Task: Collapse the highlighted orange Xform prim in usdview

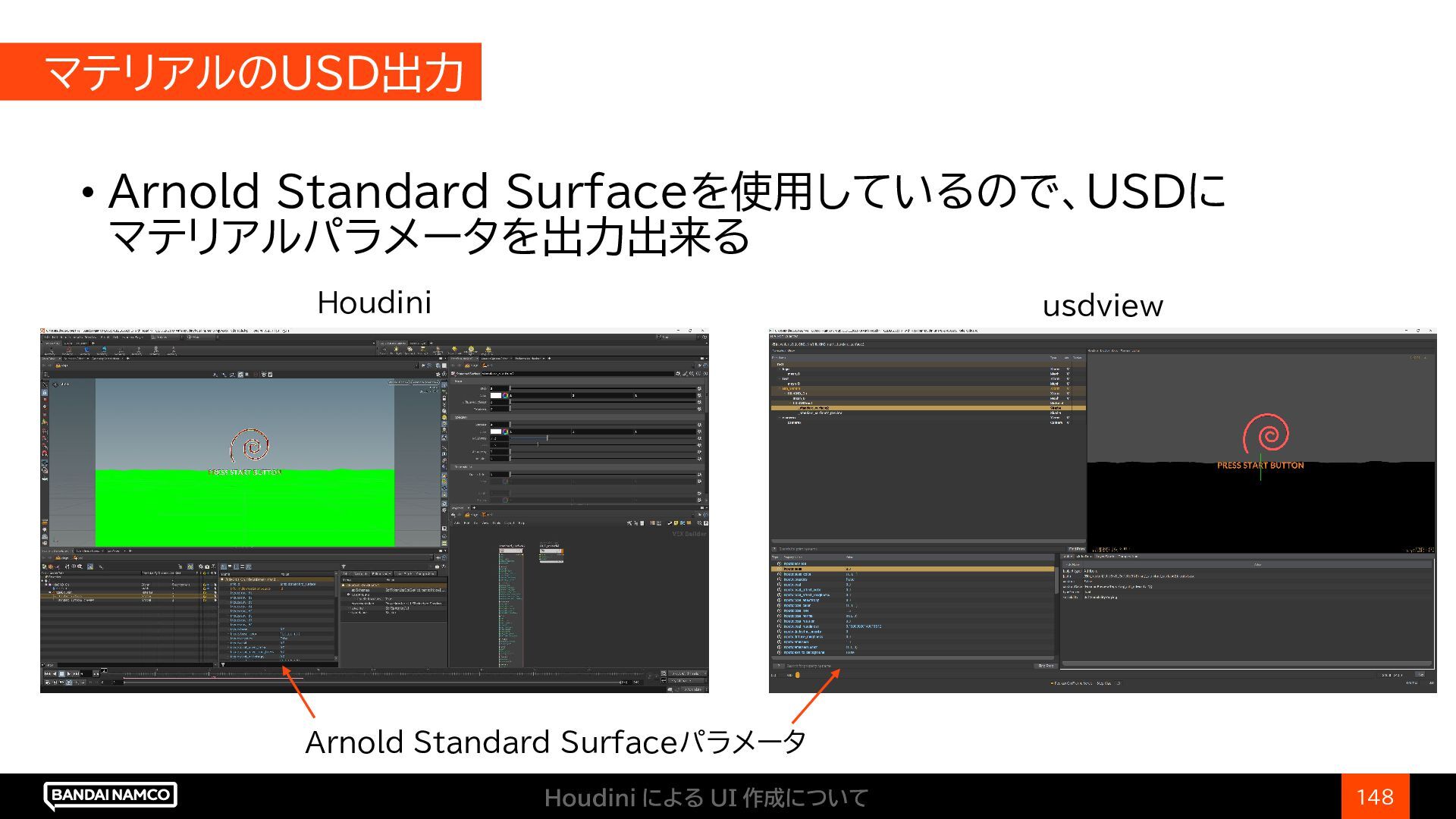Action: coord(780,389)
